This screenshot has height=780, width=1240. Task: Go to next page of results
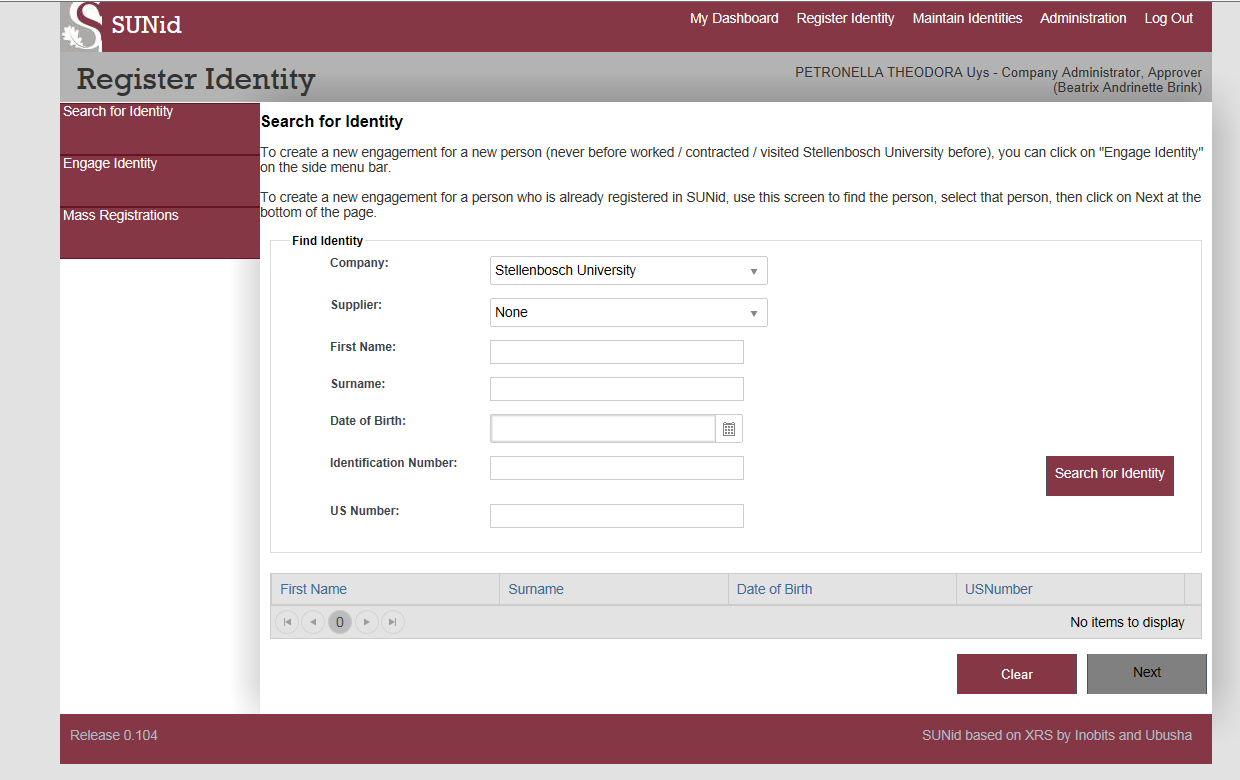[x=367, y=622]
